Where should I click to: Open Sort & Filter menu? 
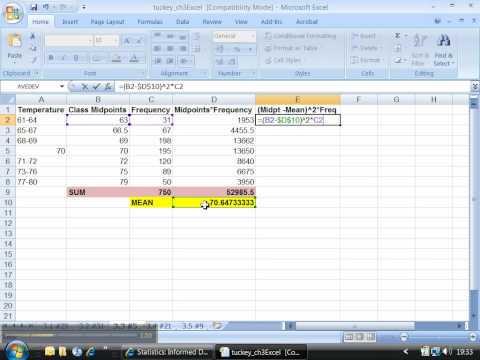tap(420, 49)
